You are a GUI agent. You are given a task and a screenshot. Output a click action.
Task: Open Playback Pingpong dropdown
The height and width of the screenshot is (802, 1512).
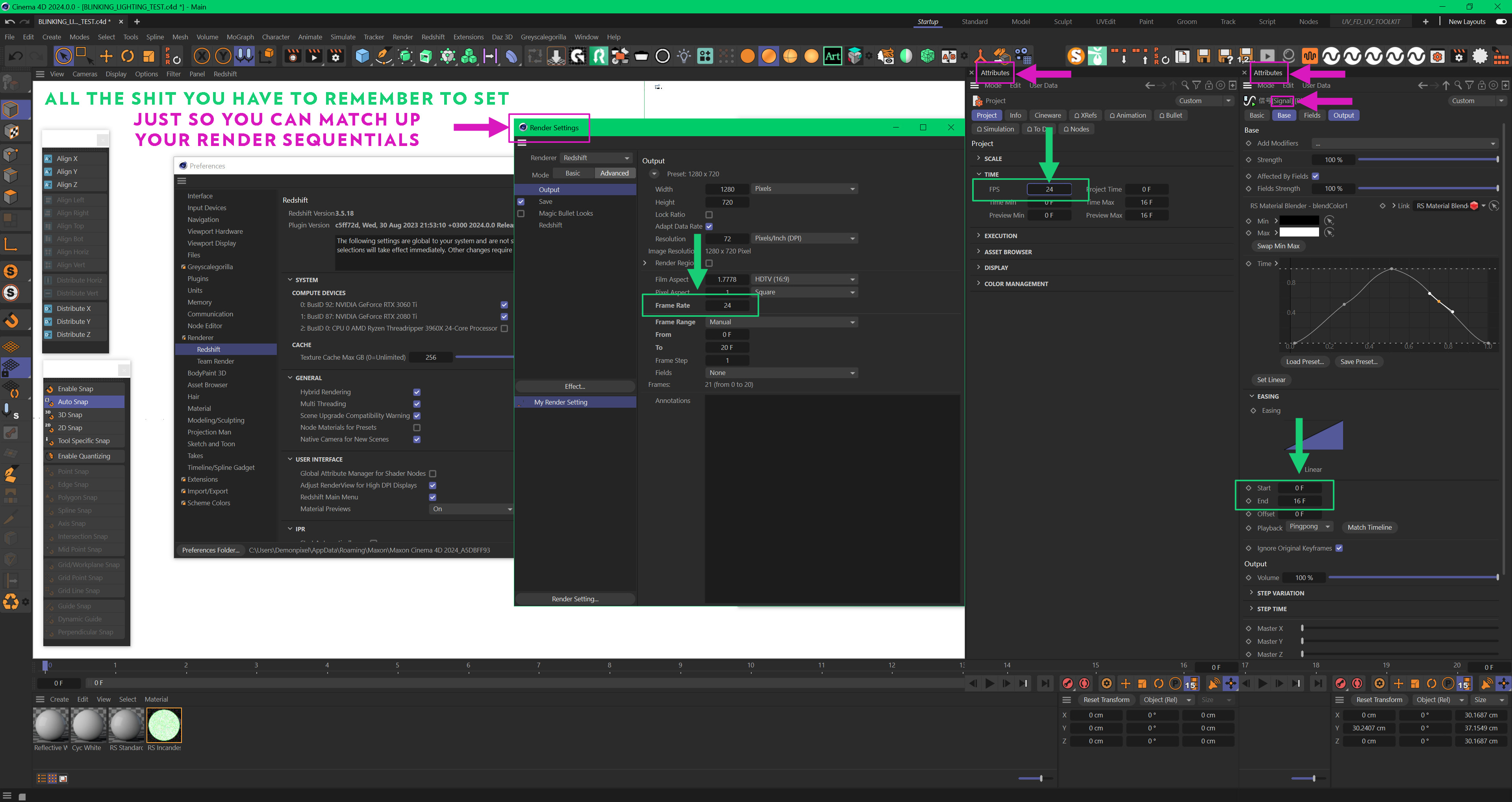(x=1310, y=527)
